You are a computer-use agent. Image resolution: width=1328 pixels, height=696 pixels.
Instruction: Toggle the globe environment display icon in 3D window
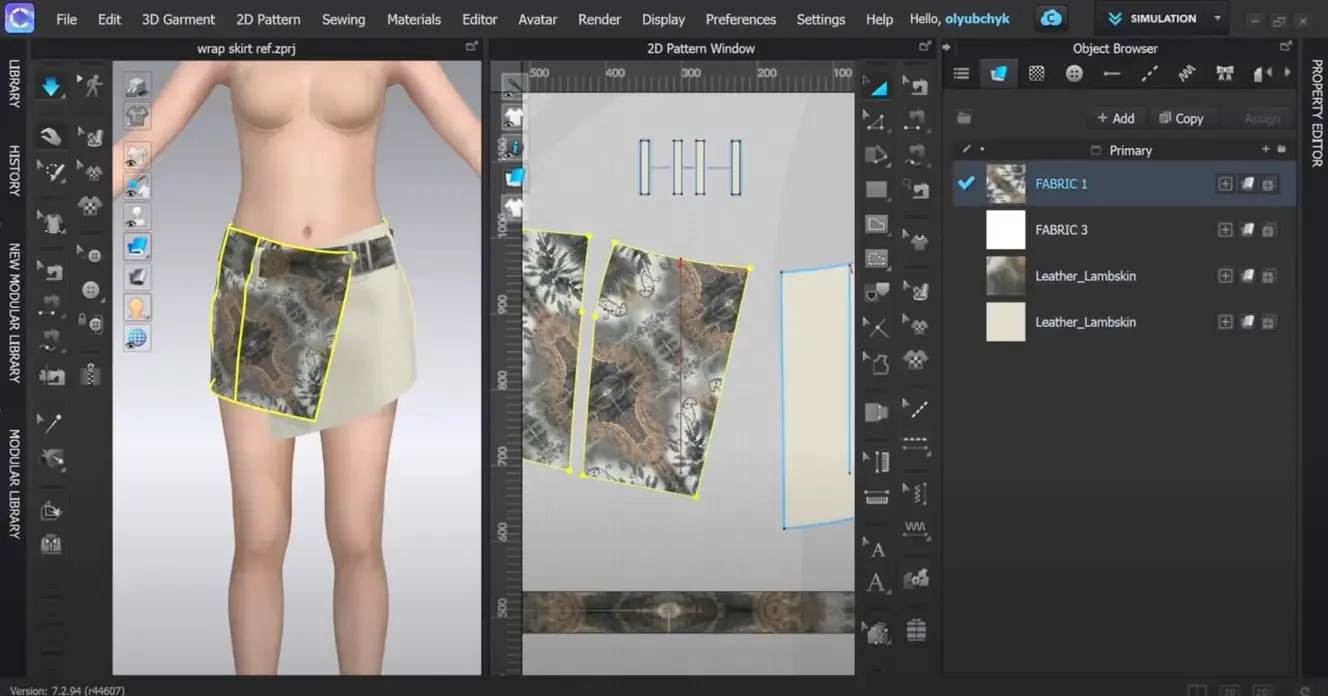click(x=136, y=337)
